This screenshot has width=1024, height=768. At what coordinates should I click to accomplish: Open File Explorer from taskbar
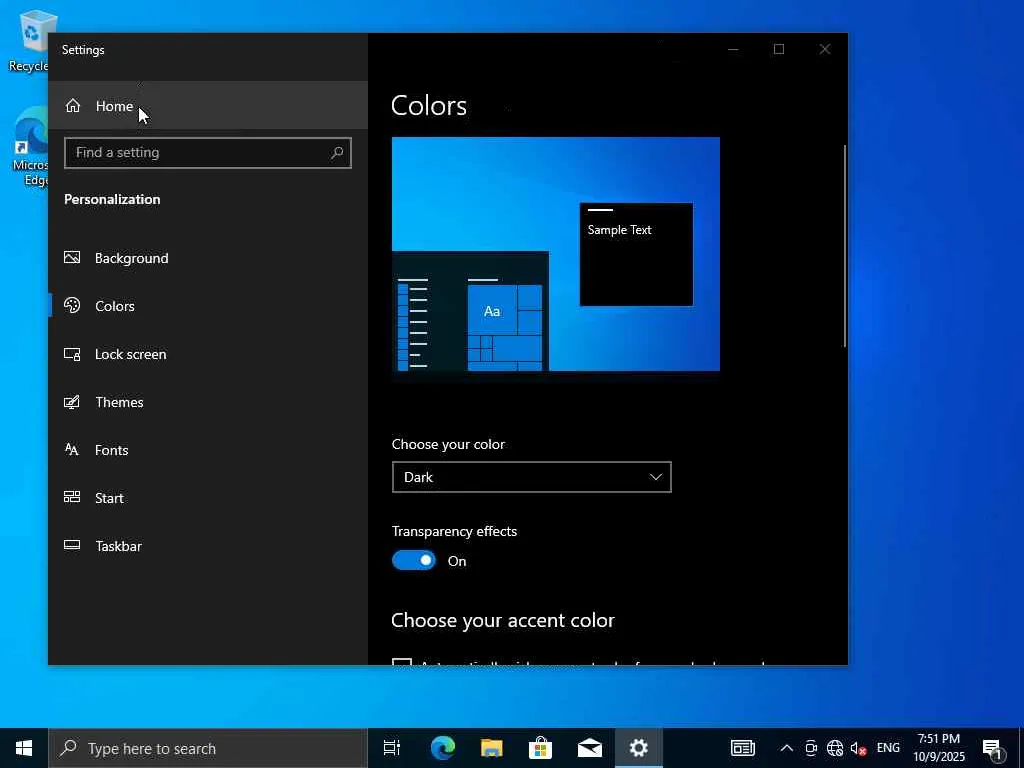[x=492, y=748]
